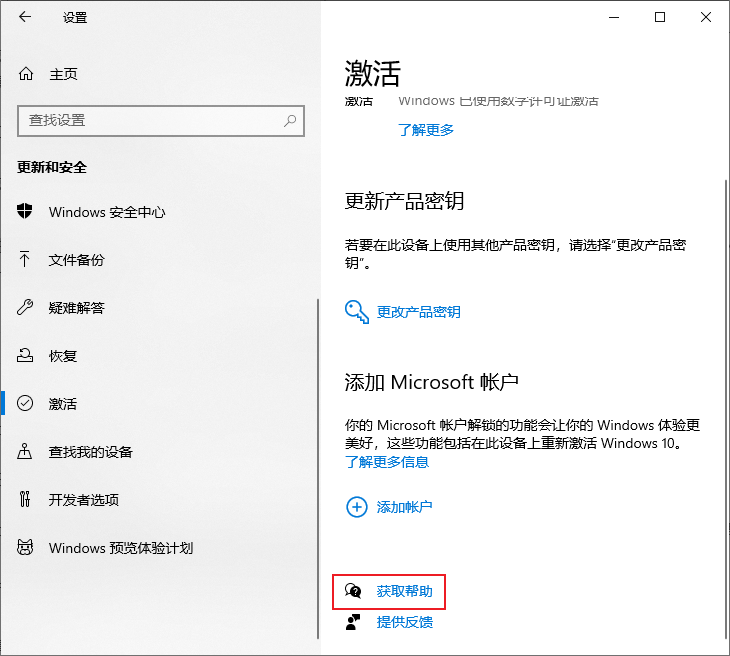Open 查找我的设备 page
Image resolution: width=730 pixels, height=656 pixels.
[91, 452]
